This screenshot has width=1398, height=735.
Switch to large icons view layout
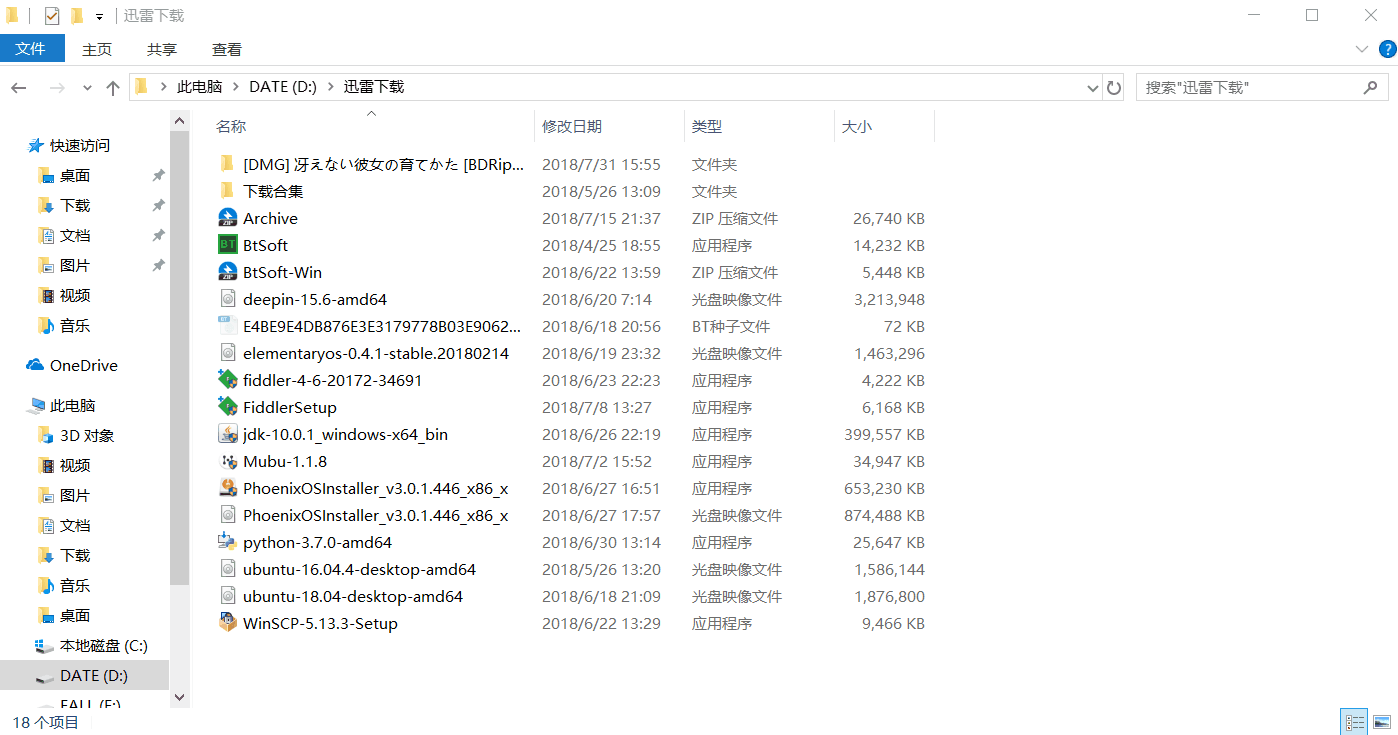point(1382,722)
